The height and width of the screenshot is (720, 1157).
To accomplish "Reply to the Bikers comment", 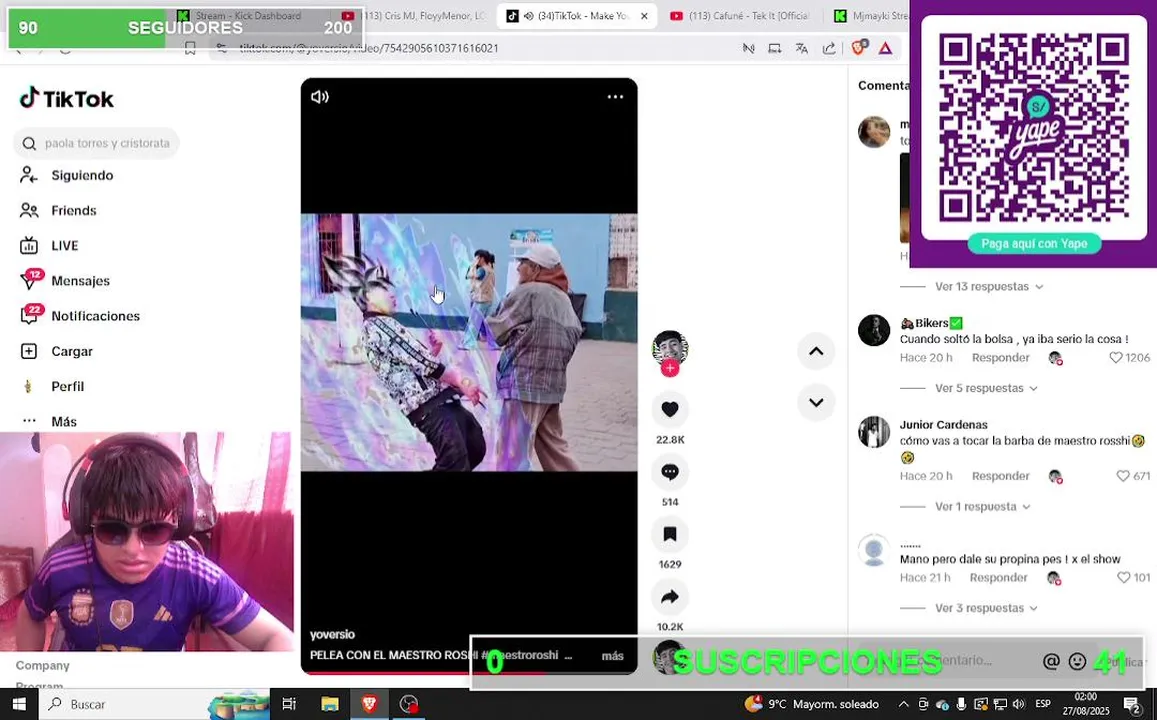I will coord(1001,358).
